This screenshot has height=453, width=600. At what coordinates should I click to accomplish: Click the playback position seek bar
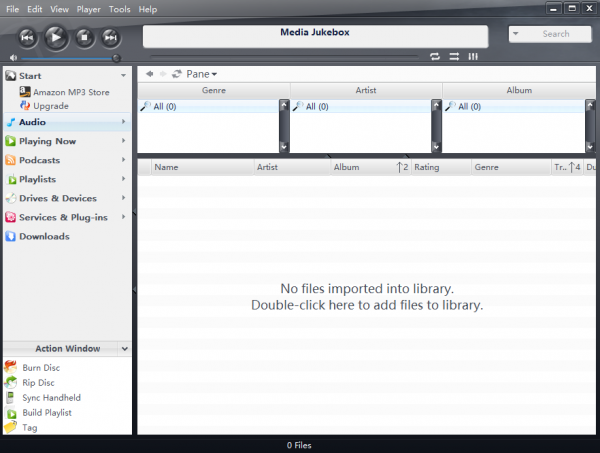pyautogui.click(x=284, y=56)
